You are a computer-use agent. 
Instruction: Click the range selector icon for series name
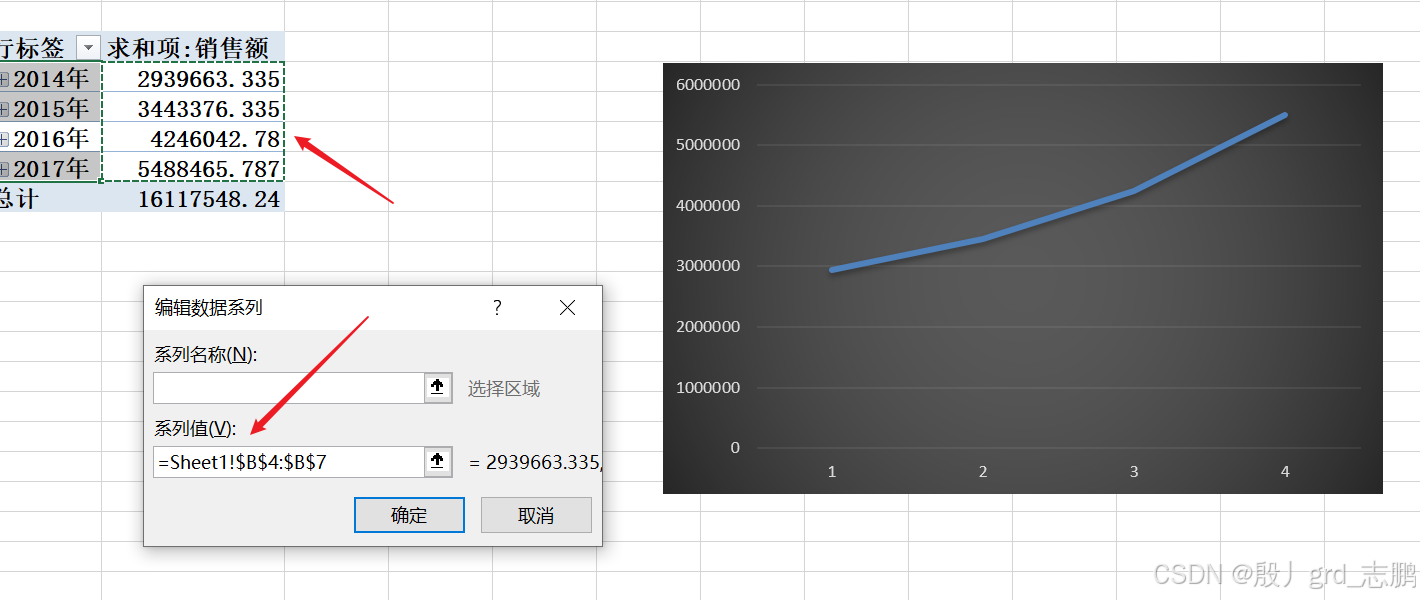[x=438, y=388]
